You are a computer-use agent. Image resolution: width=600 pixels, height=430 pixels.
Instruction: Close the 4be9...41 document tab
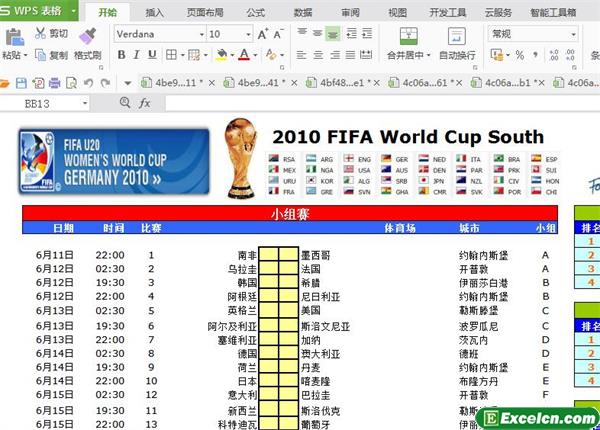click(294, 83)
